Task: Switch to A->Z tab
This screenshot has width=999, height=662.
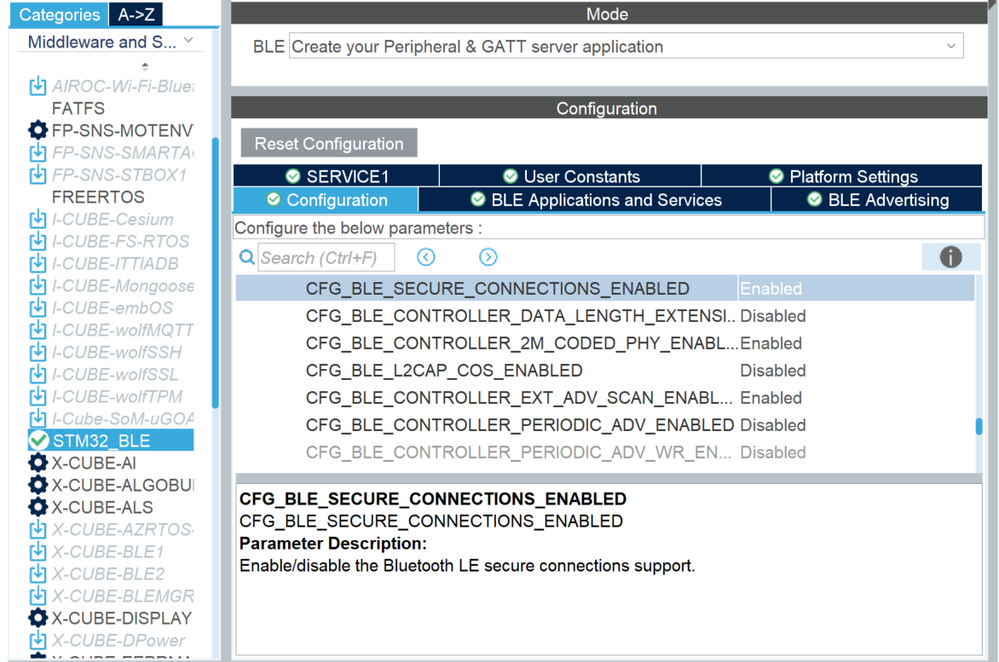Action: pos(136,15)
